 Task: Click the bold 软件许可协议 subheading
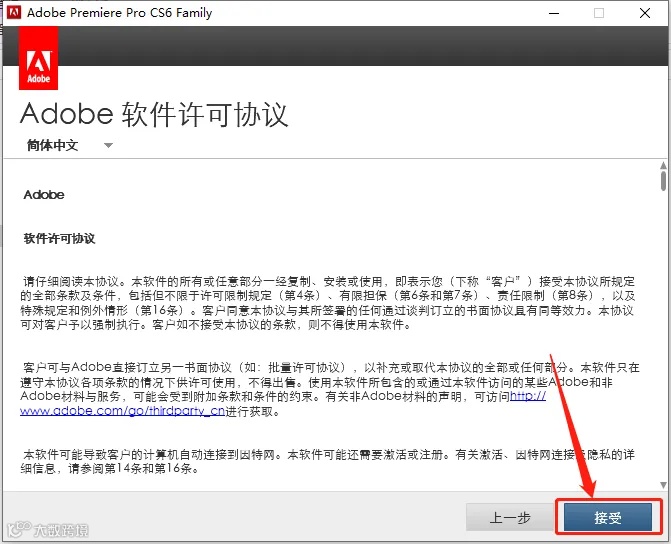[x=59, y=238]
